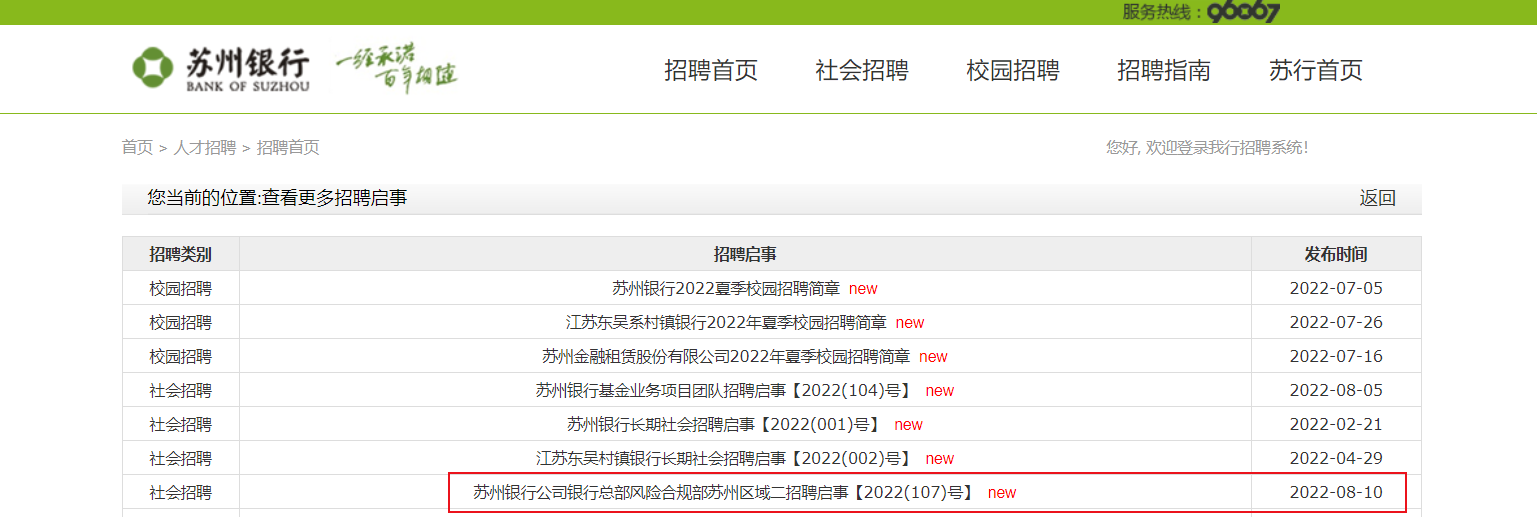1537x517 pixels.
Task: Click 社会招聘 category in 2022-08-05 row
Action: (x=181, y=390)
